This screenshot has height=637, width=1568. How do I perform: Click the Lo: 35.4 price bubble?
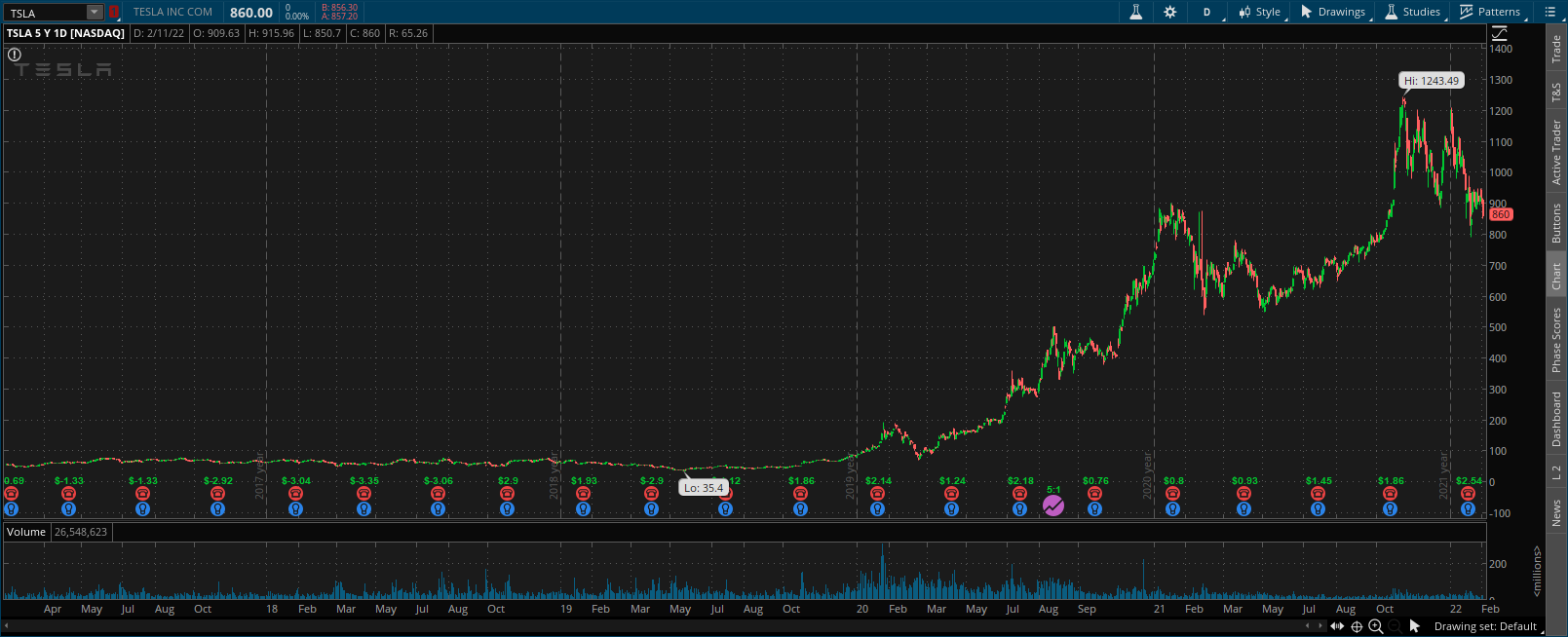click(x=704, y=488)
